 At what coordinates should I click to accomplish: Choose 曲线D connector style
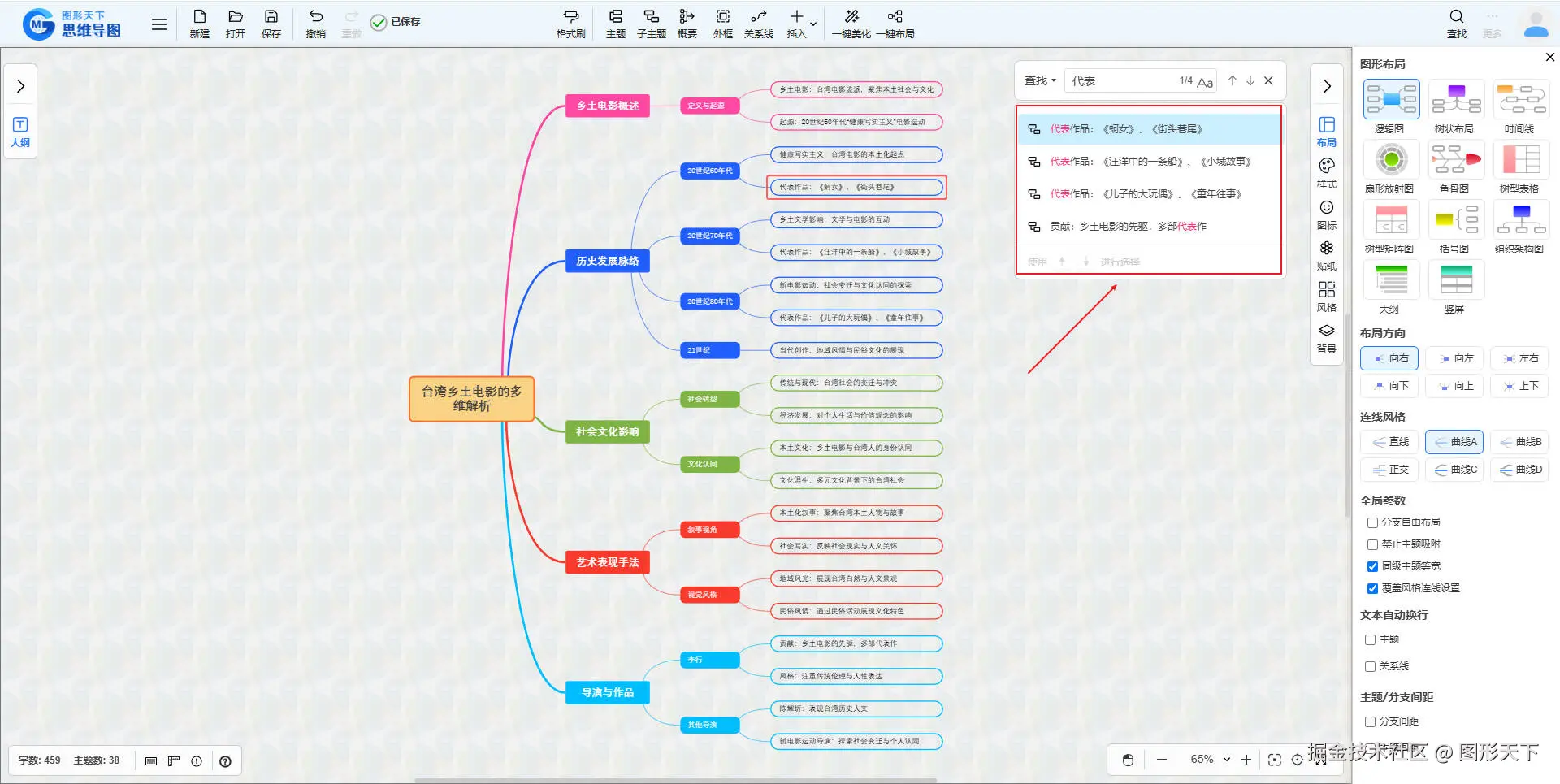1519,470
